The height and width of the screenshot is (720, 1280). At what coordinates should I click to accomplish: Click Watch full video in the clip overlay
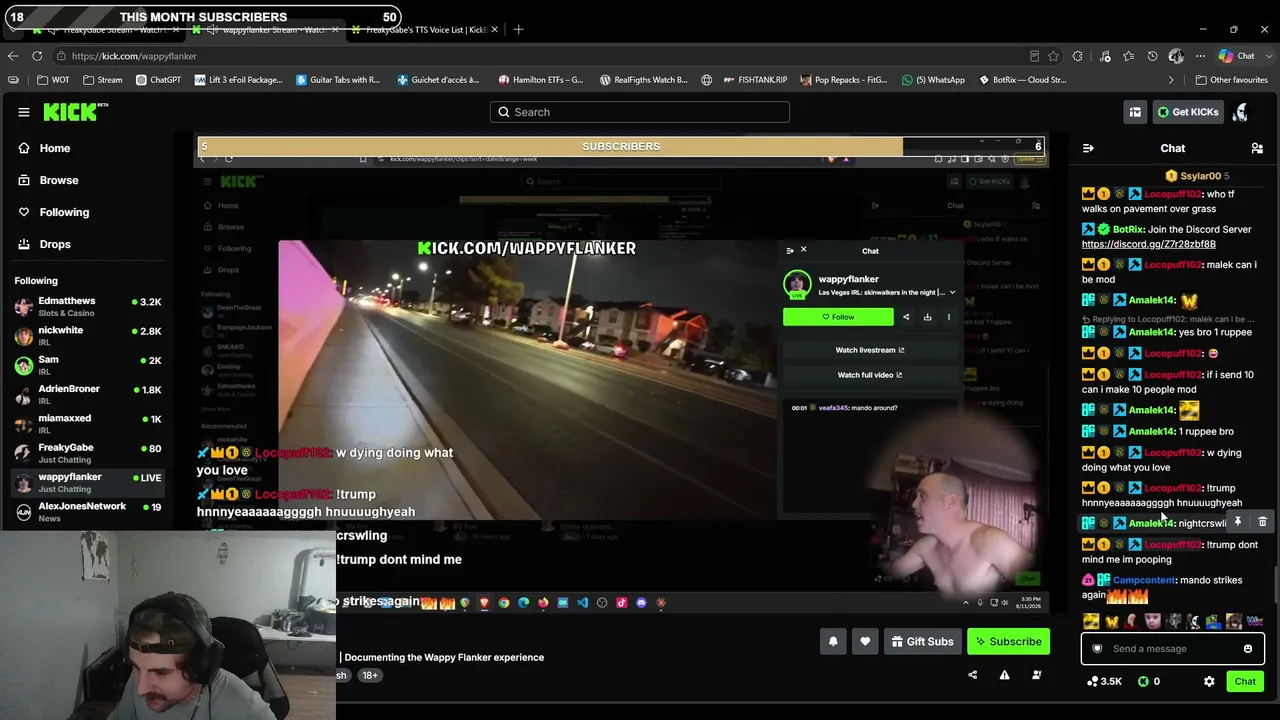869,375
